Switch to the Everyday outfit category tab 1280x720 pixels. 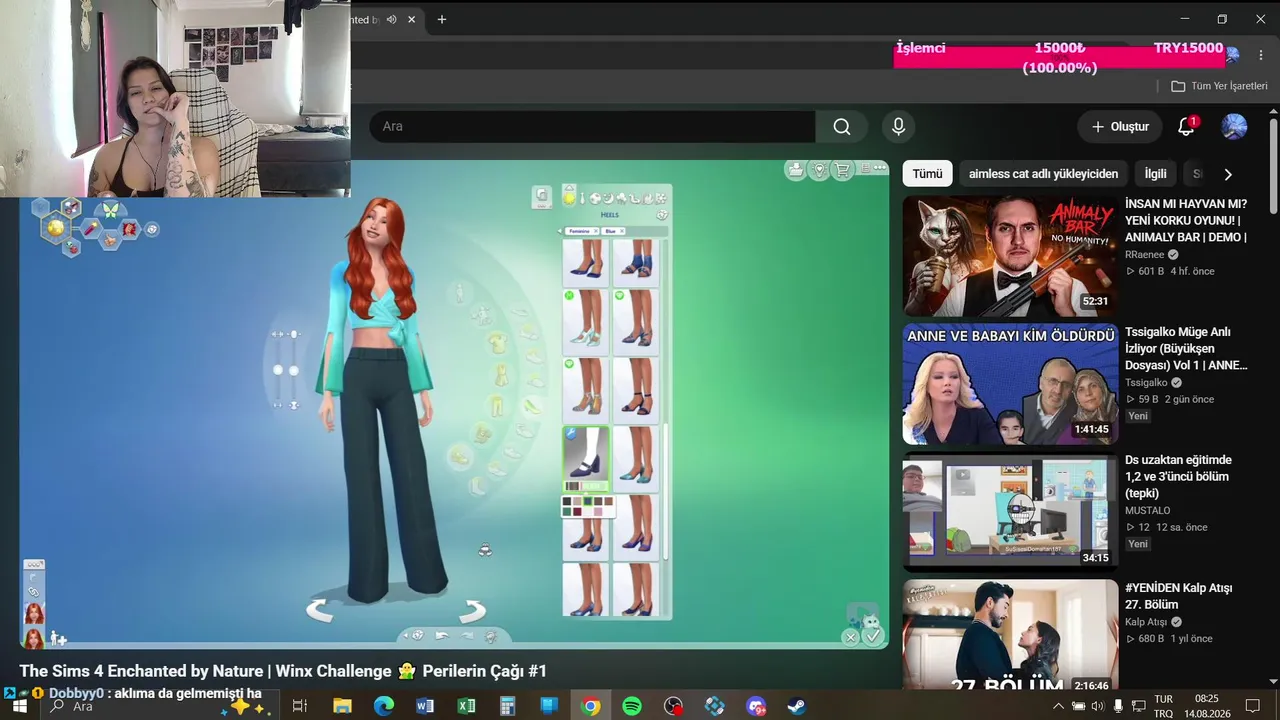(569, 197)
